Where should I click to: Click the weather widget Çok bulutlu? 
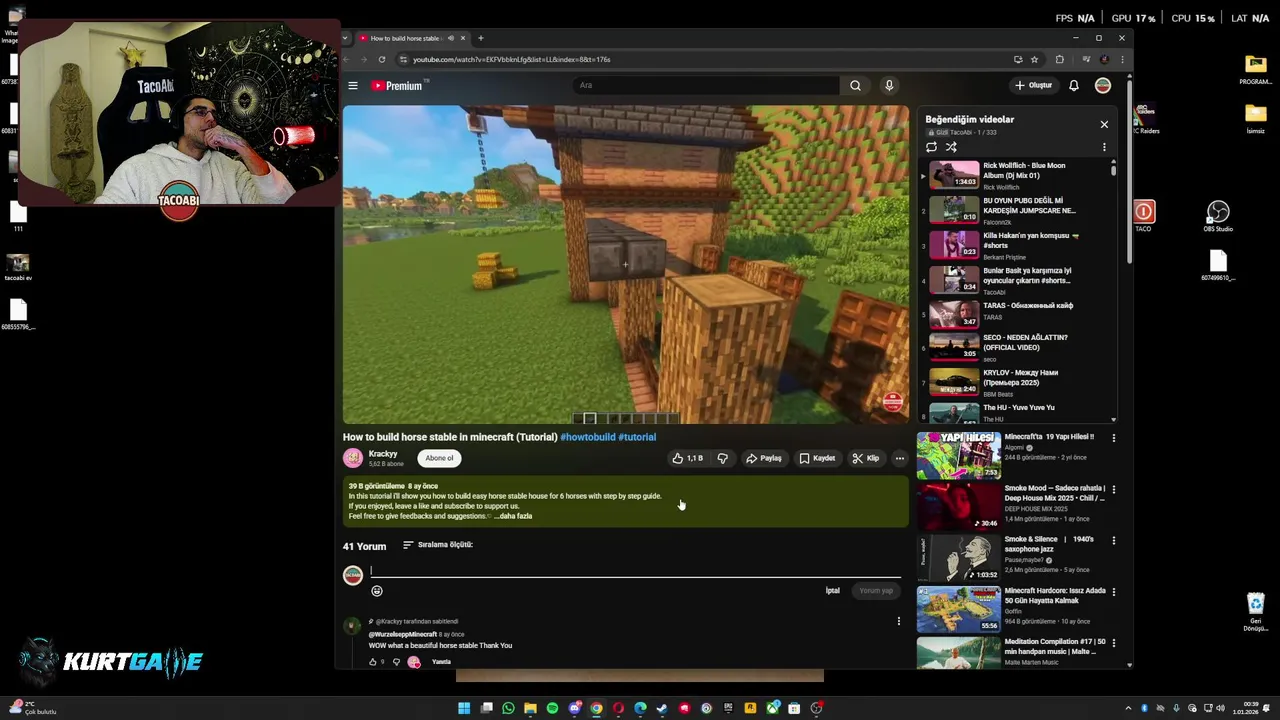point(32,708)
